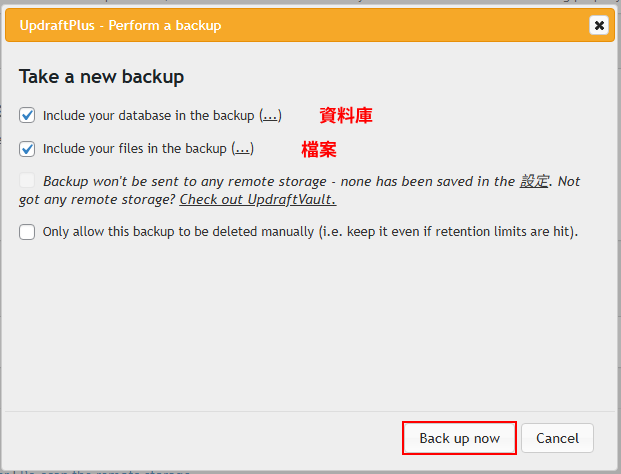Click the Include your files label text
621x474 pixels.
(135, 148)
